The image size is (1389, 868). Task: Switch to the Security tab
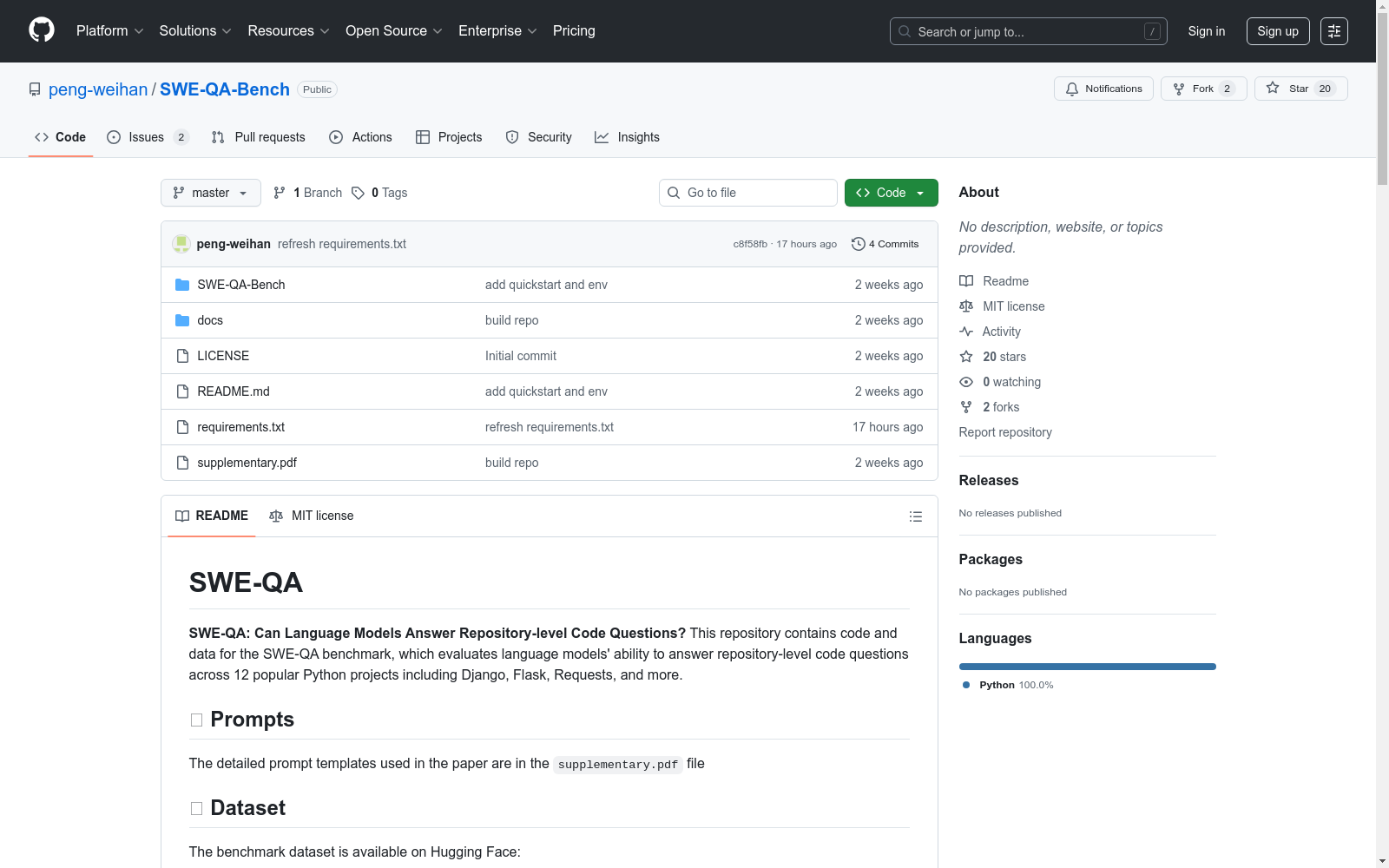tap(539, 137)
